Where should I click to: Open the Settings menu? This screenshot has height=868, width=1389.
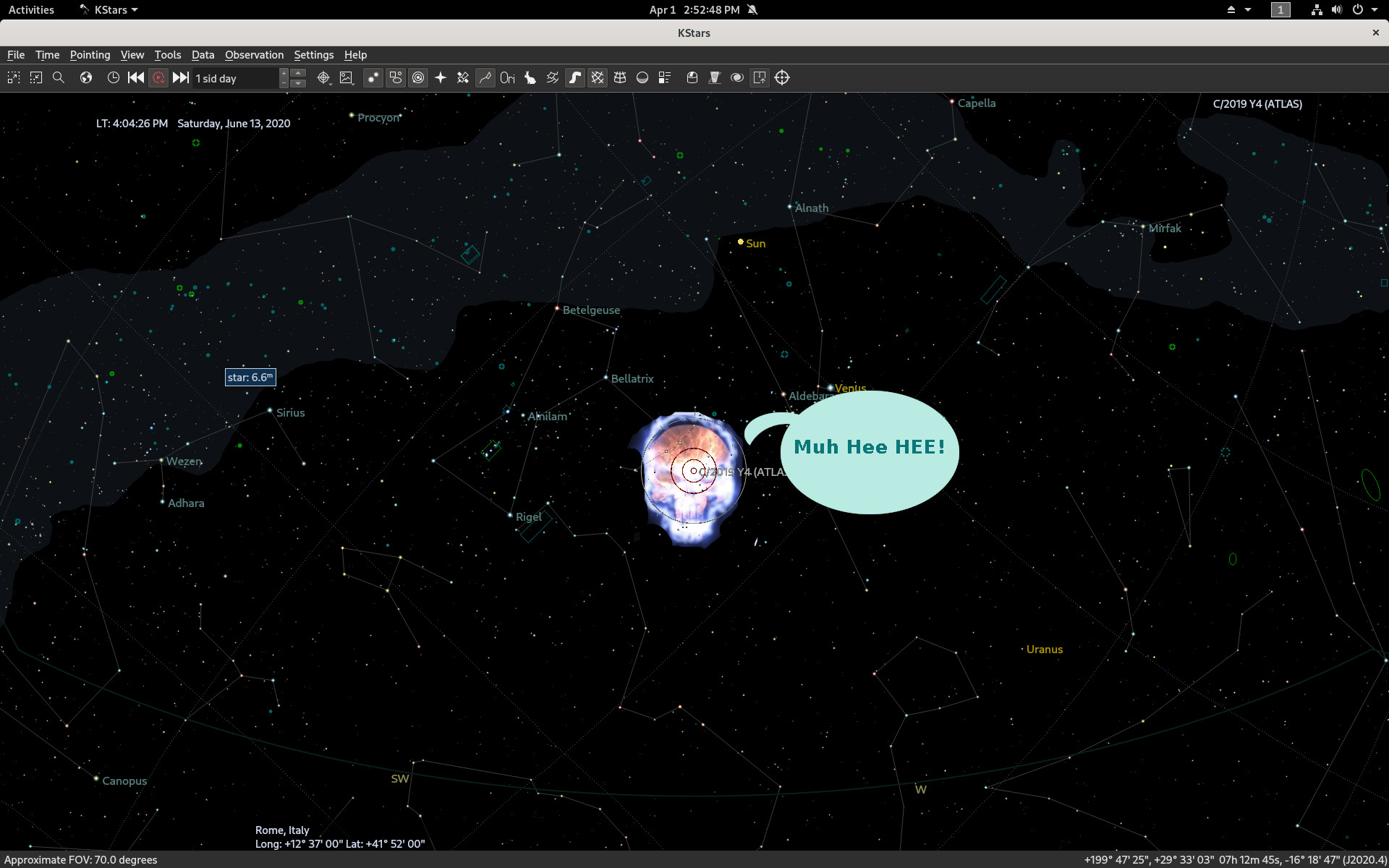pyautogui.click(x=313, y=55)
